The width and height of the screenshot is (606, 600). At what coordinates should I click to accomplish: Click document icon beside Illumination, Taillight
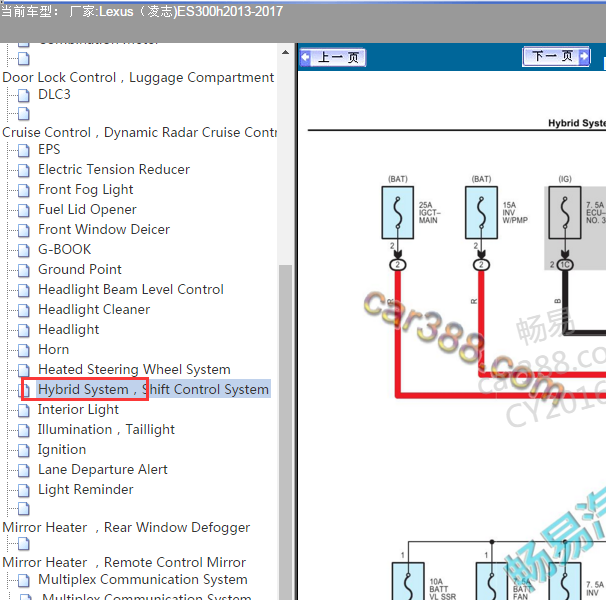(24, 430)
